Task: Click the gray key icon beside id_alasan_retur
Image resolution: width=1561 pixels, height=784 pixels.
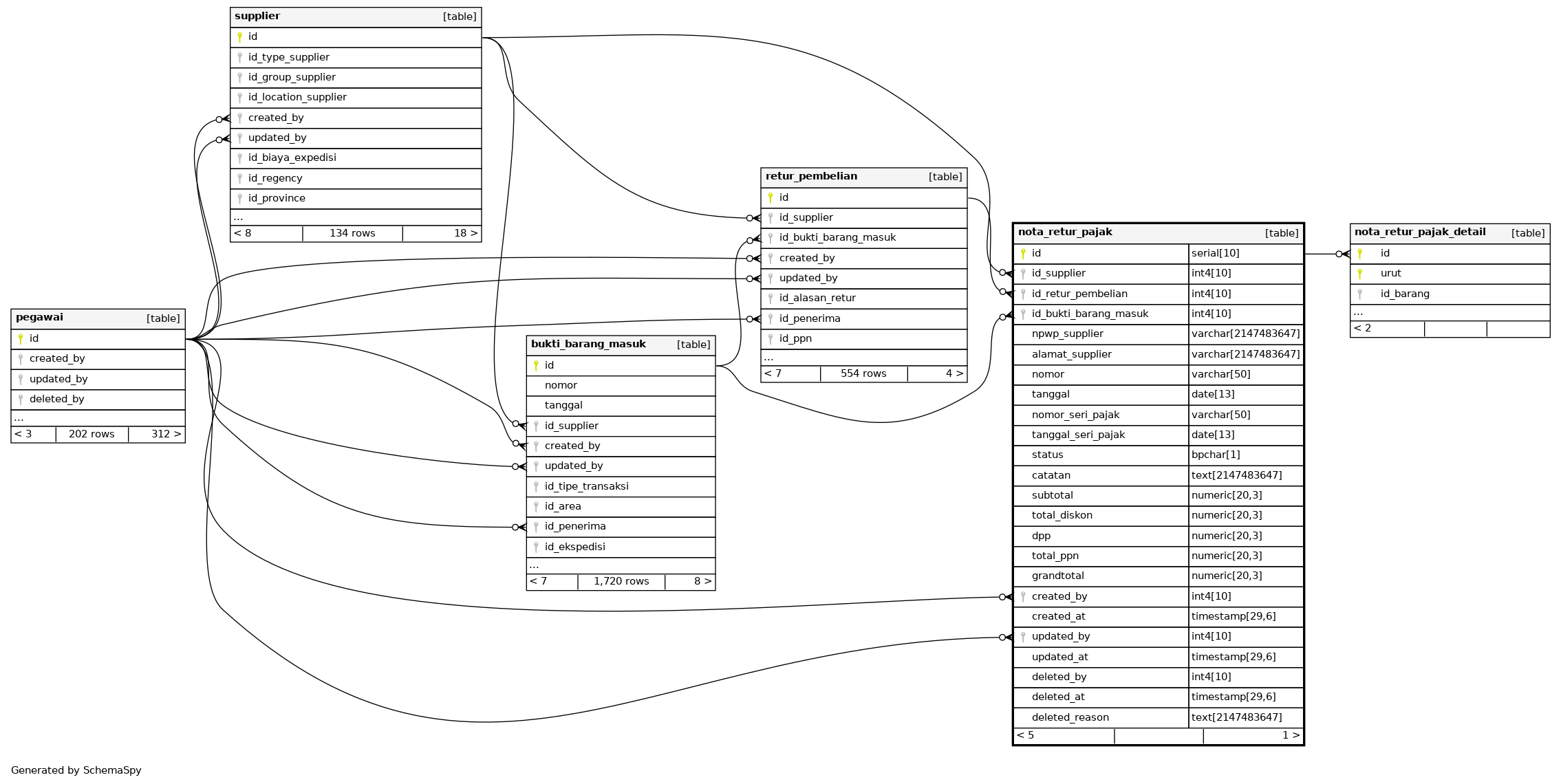Action: 771,298
